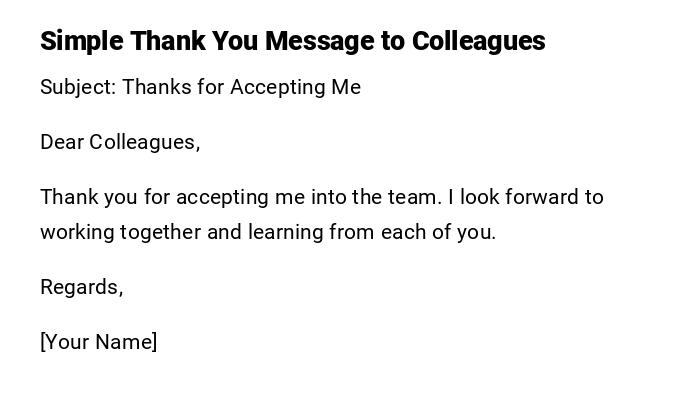Screen dimensions: 700x405
Task: Click 'Me' at the subject line's end
Action: pyautogui.click(x=345, y=87)
